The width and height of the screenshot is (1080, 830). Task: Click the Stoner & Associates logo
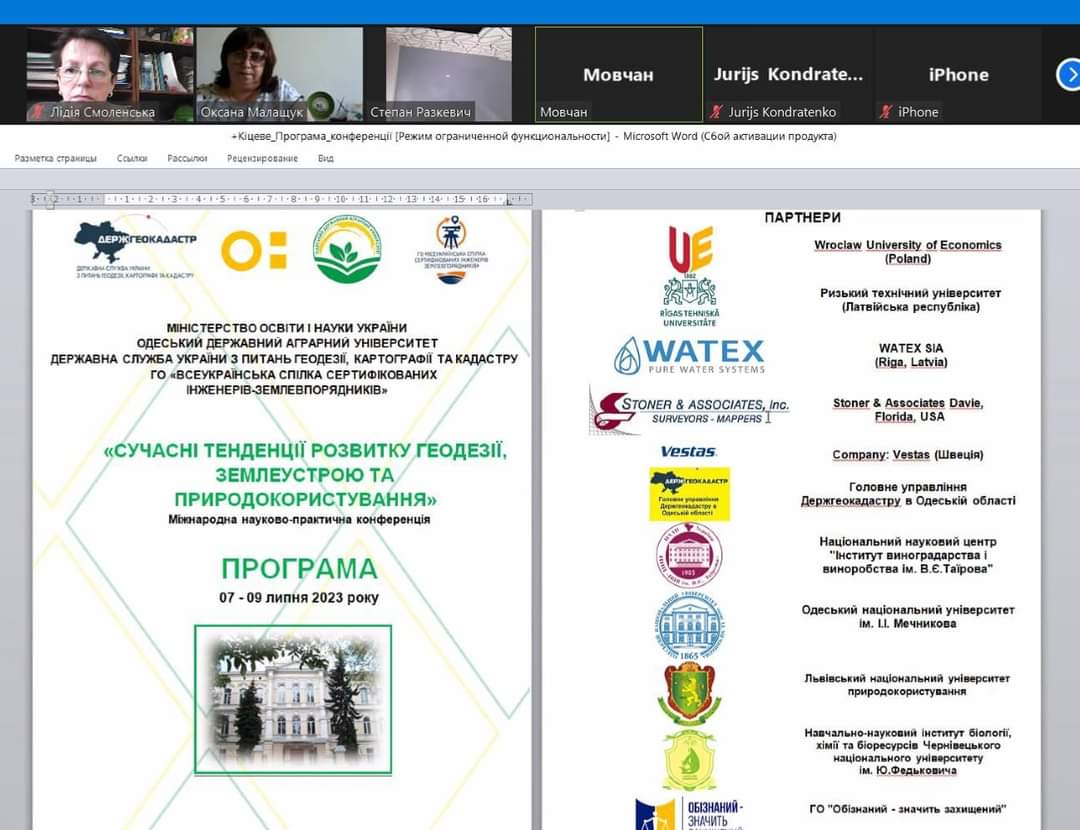pyautogui.click(x=689, y=410)
